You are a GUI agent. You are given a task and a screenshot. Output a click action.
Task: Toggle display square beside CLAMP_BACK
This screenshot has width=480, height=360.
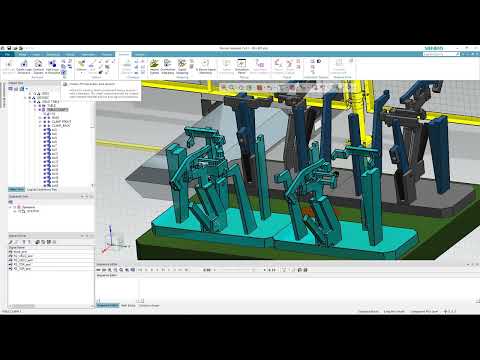[45, 126]
